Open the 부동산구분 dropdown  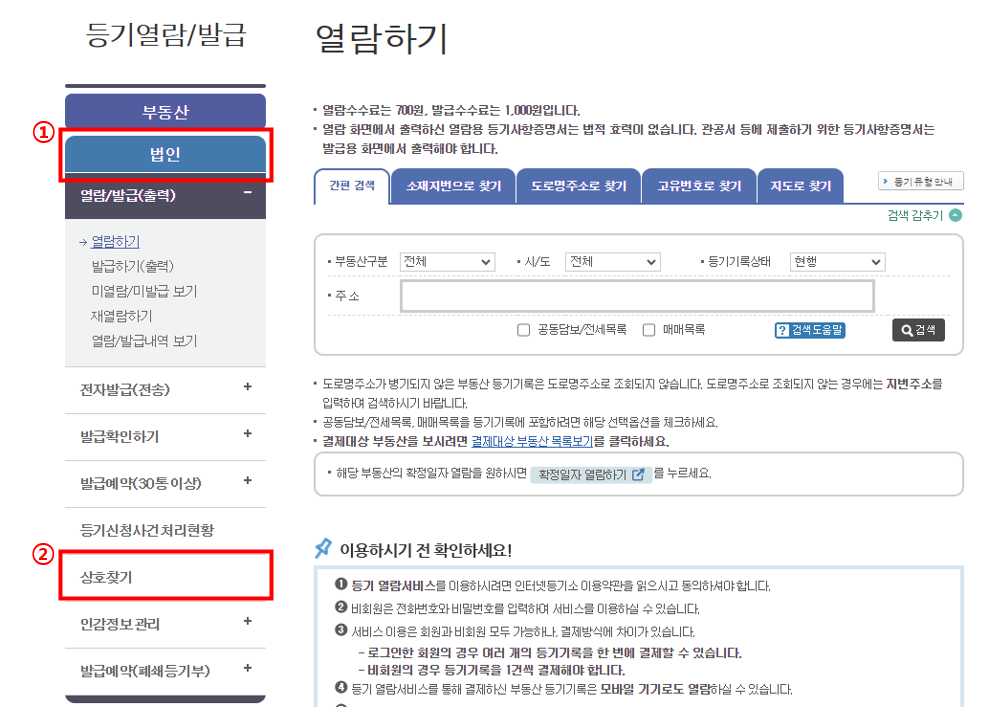pos(447,262)
